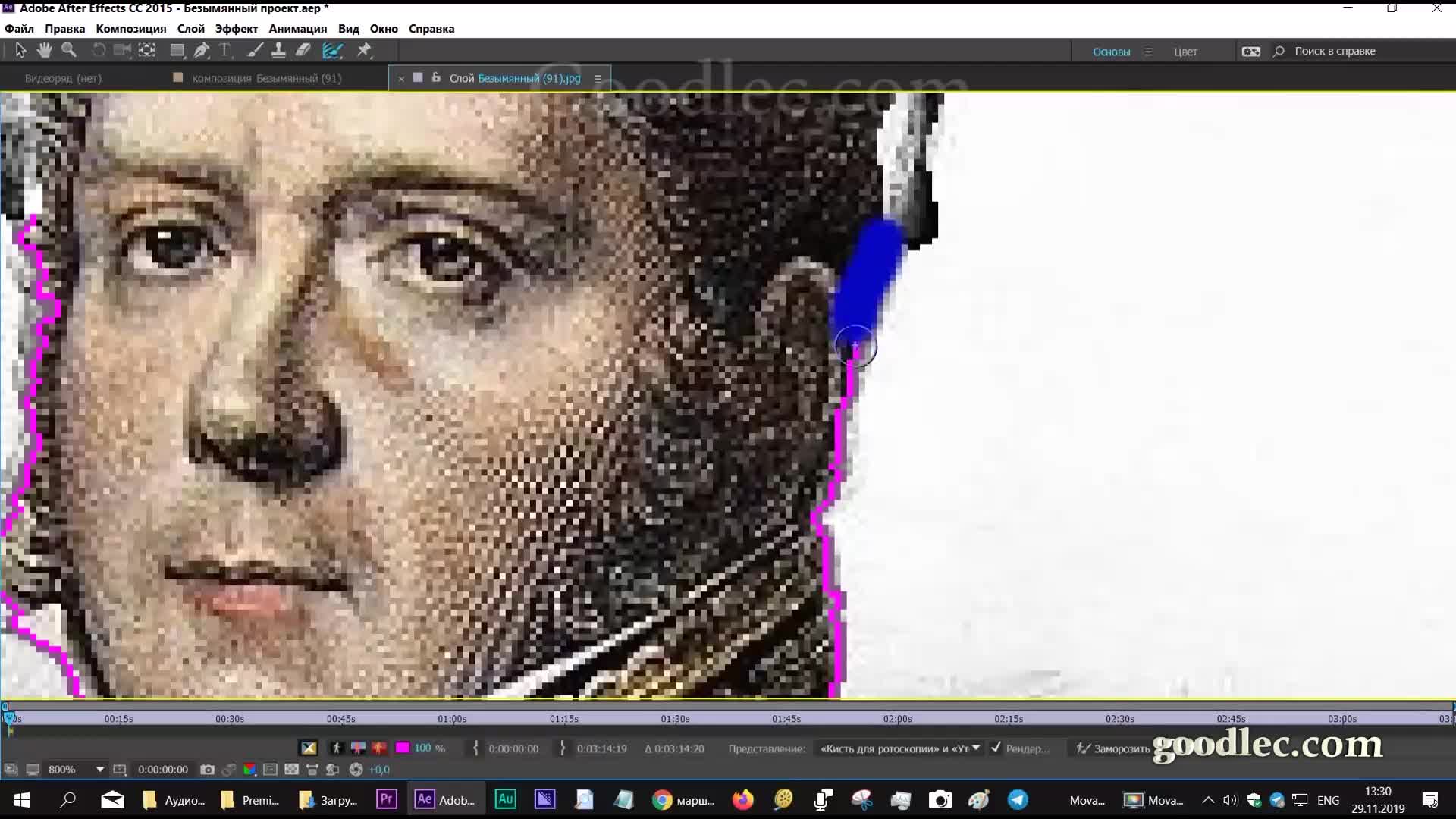This screenshot has width=1456, height=819.
Task: Select the Selection arrow tool
Action: [20, 50]
